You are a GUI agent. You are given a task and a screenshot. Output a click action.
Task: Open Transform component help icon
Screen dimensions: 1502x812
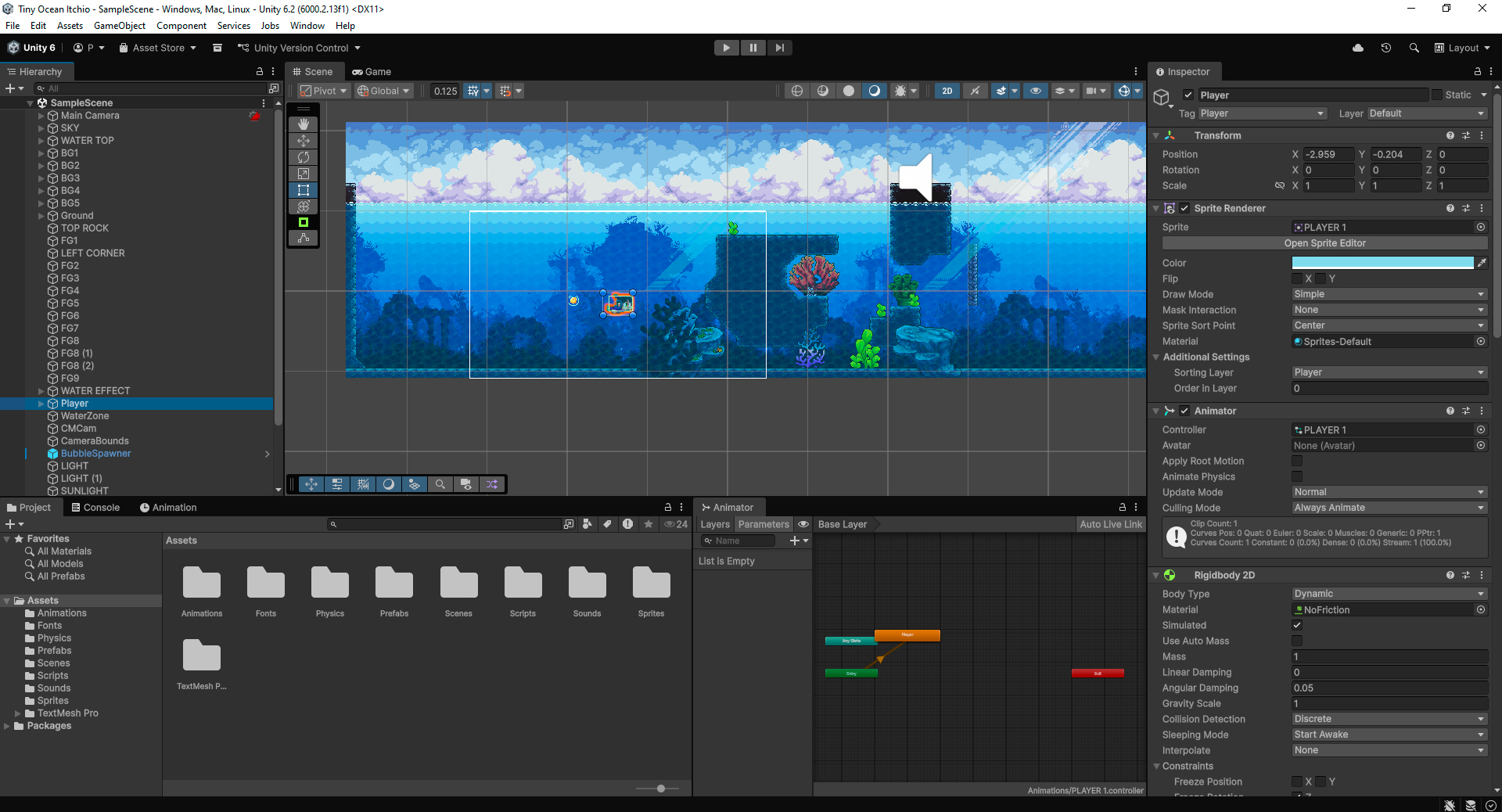point(1450,136)
